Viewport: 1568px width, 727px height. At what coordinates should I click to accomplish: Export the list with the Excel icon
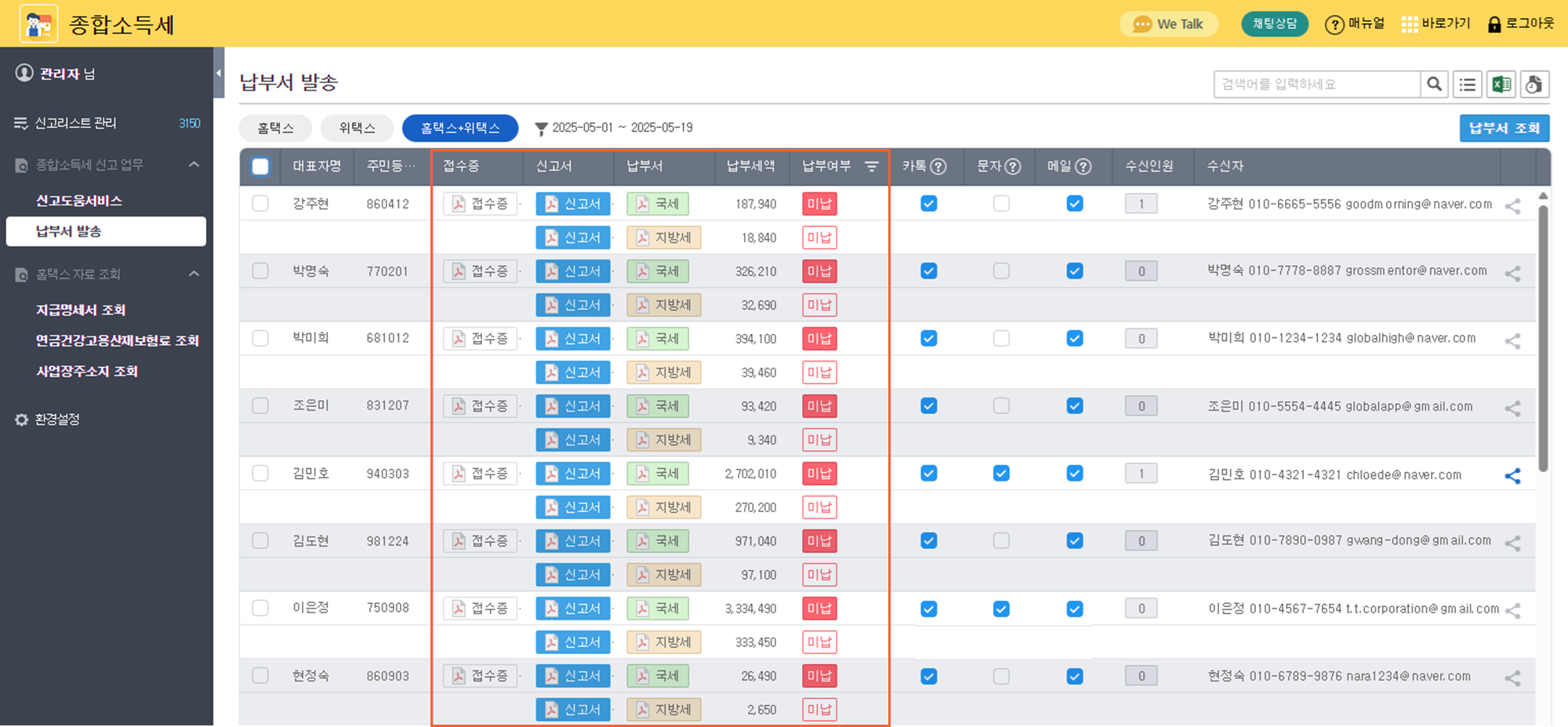pyautogui.click(x=1501, y=84)
